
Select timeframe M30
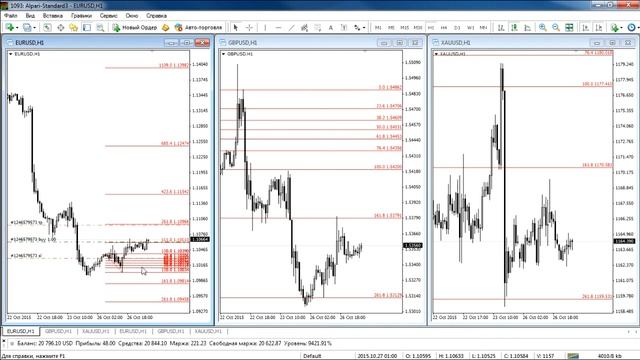(418, 27)
